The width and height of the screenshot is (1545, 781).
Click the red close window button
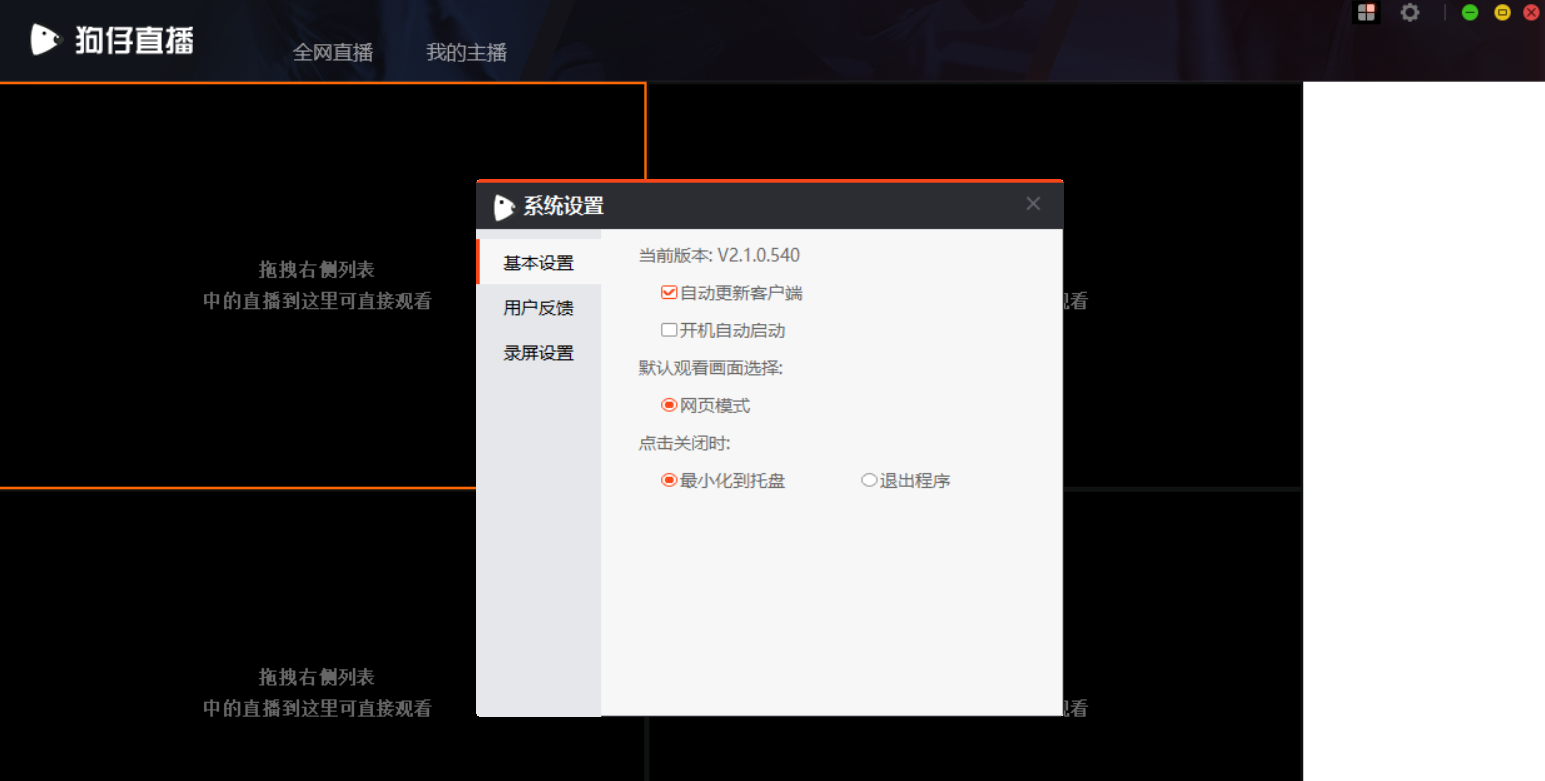(1531, 12)
